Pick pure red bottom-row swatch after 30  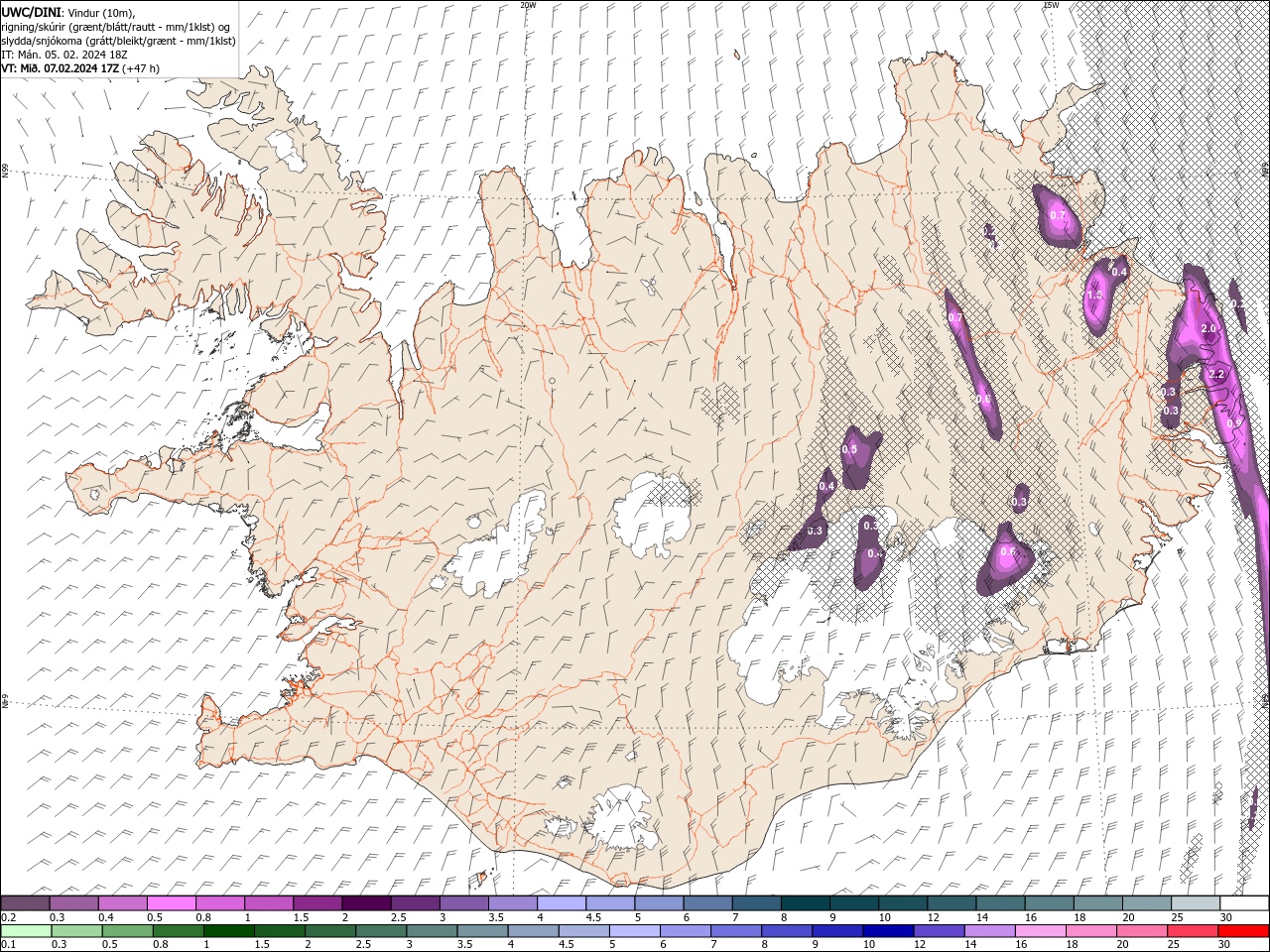click(x=1242, y=930)
